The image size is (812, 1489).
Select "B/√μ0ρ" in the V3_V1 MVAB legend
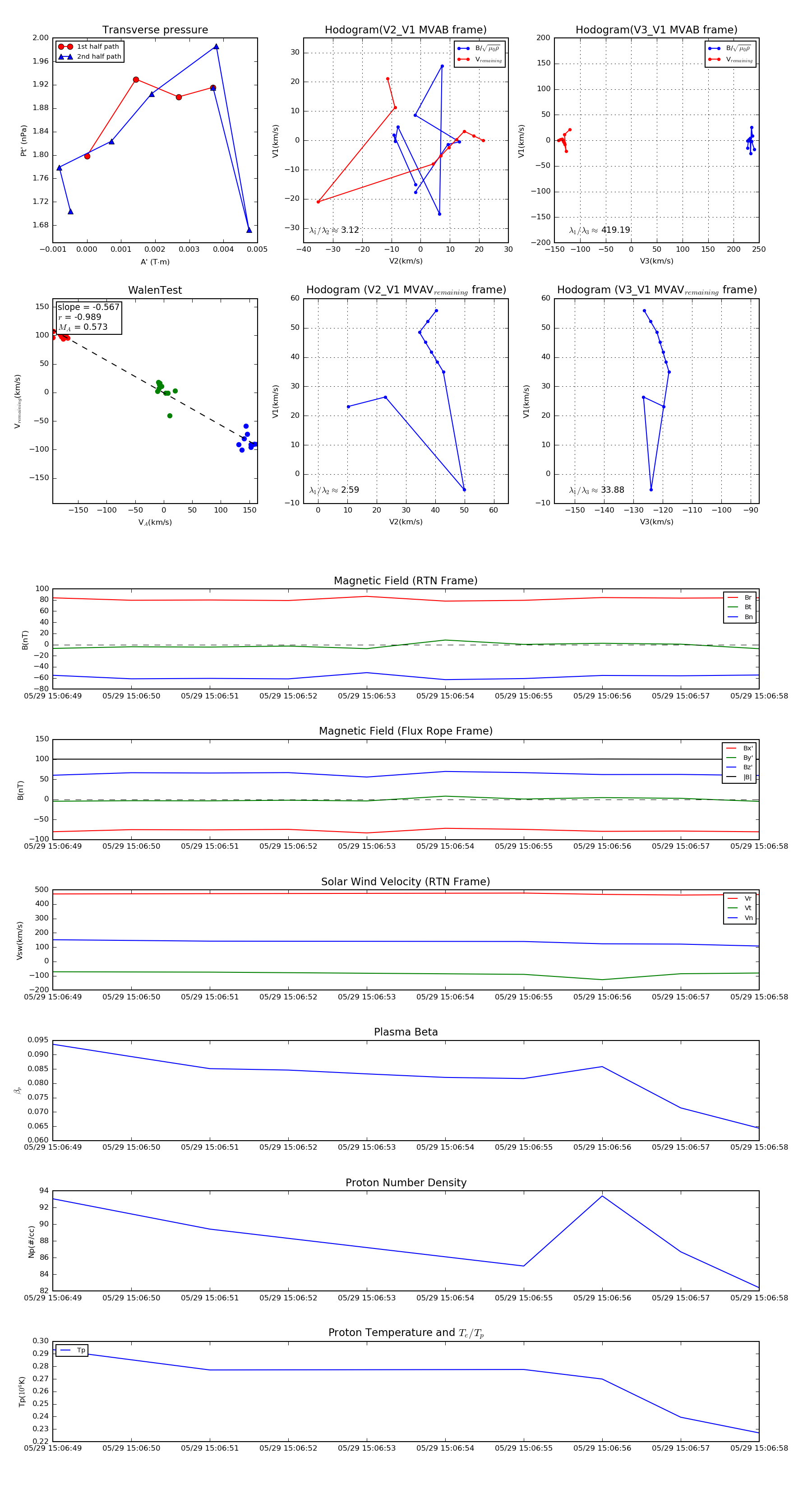[x=730, y=49]
